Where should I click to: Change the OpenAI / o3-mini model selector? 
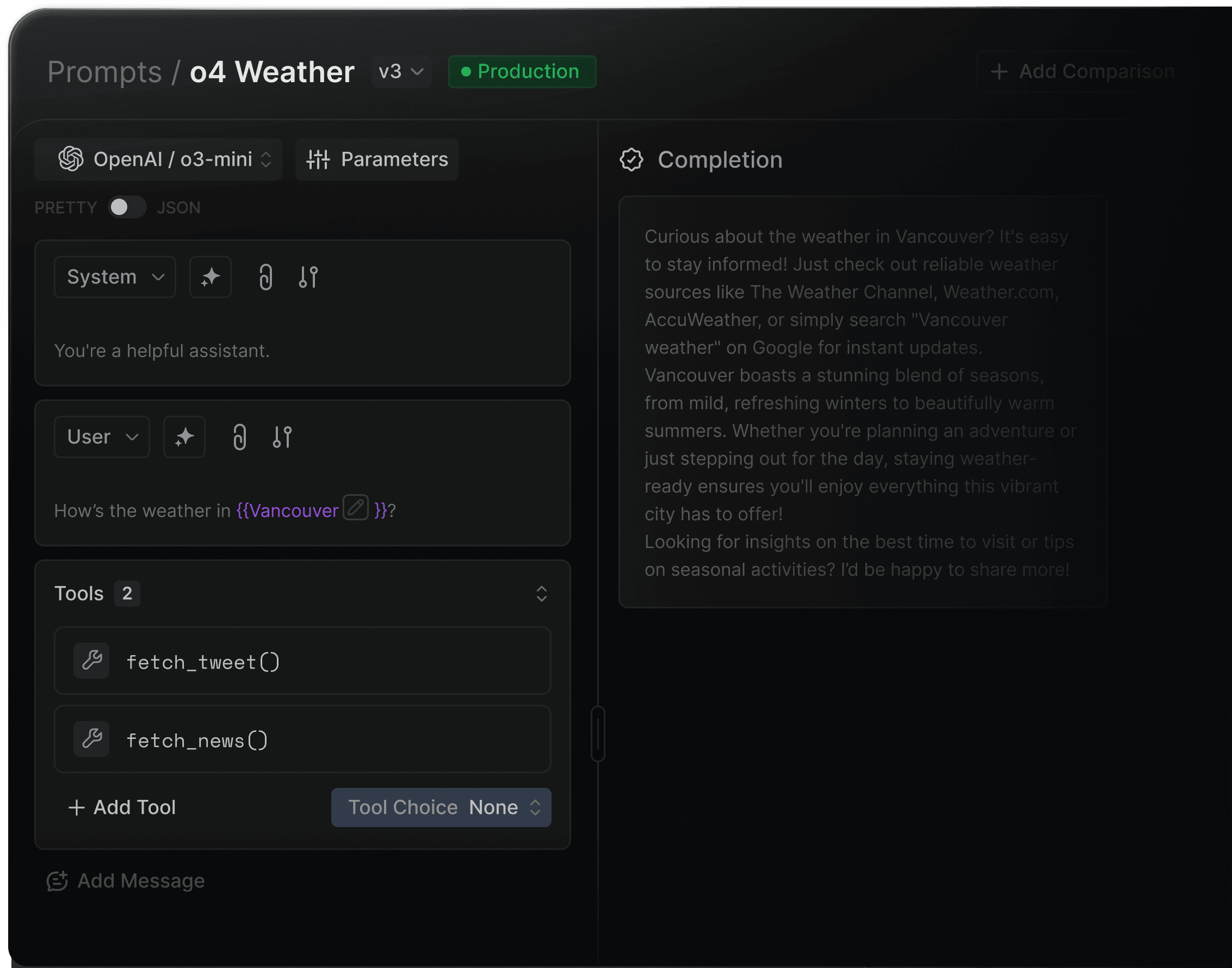[164, 160]
